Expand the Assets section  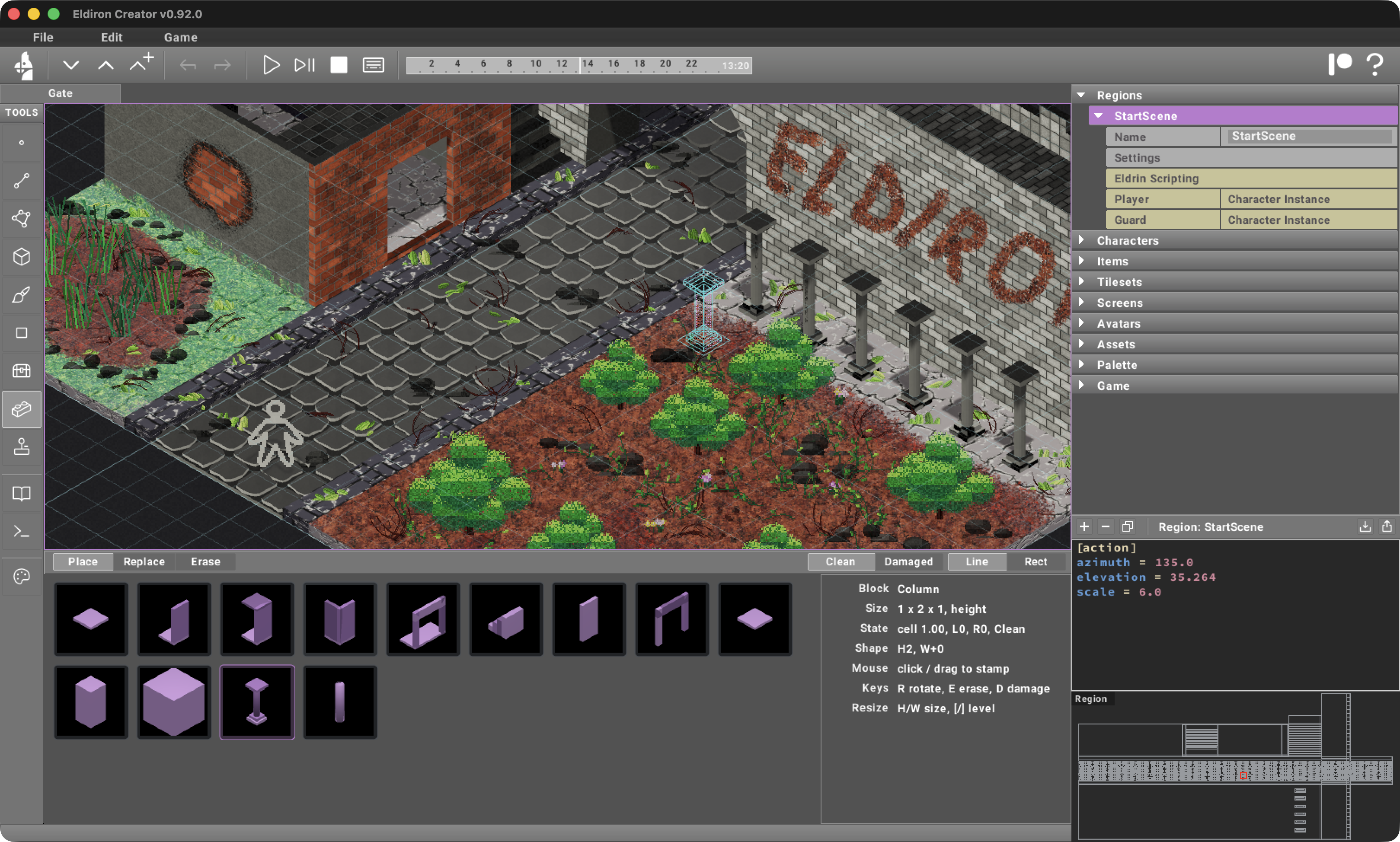(1081, 344)
